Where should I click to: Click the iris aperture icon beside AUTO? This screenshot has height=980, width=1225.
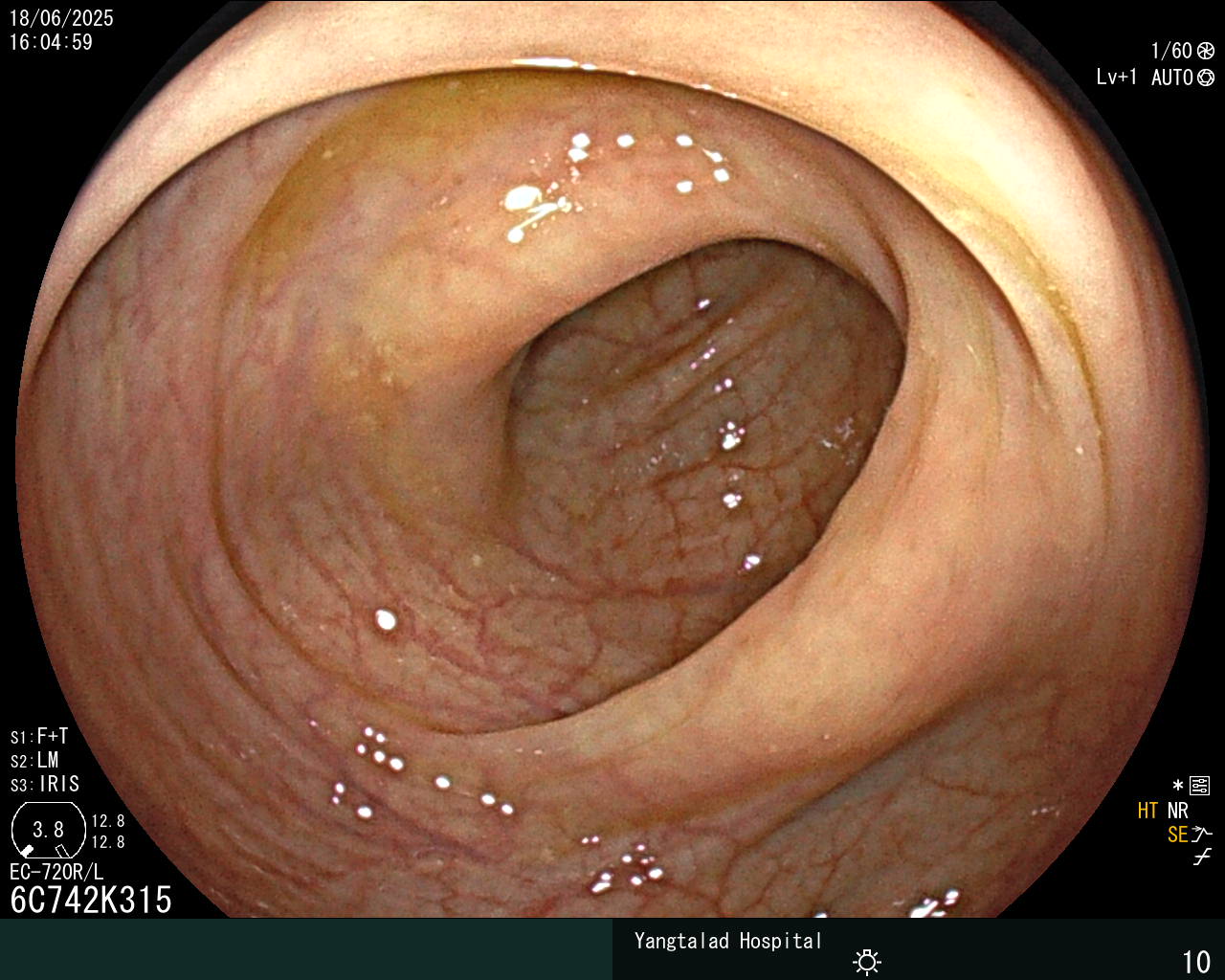[1206, 78]
